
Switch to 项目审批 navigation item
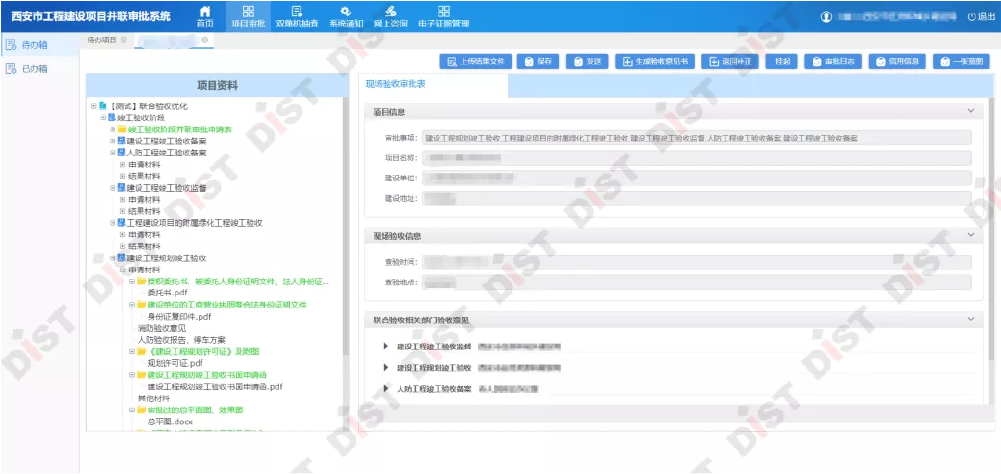click(248, 15)
